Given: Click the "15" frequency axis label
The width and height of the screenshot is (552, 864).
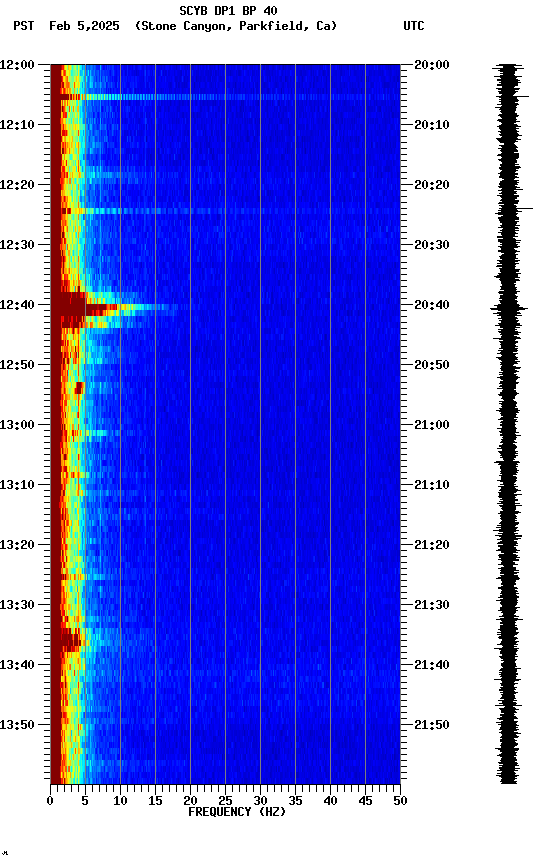Looking at the screenshot, I should (x=155, y=801).
